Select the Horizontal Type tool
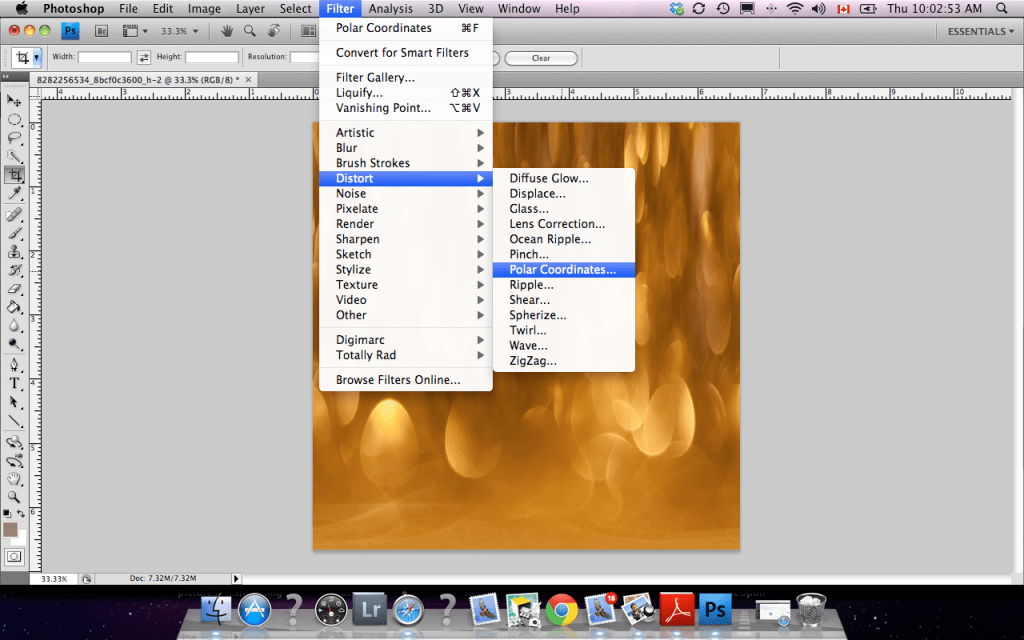 click(x=14, y=380)
